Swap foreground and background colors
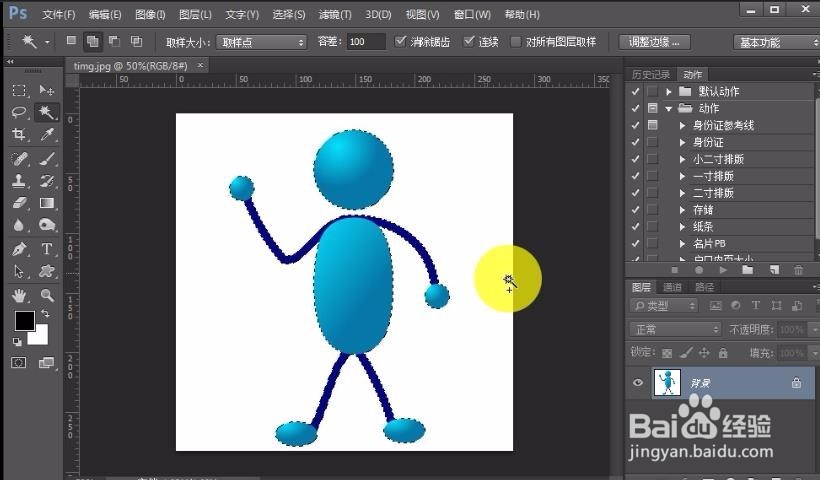 point(45,313)
